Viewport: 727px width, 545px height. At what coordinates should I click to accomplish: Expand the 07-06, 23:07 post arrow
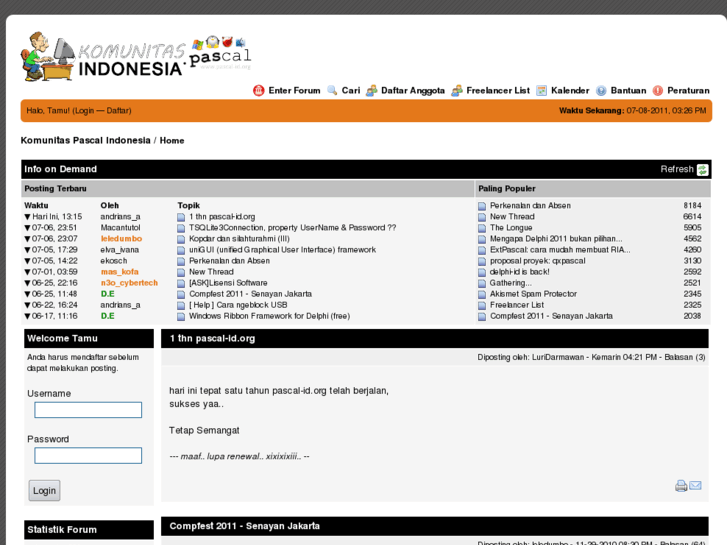pyautogui.click(x=27, y=239)
